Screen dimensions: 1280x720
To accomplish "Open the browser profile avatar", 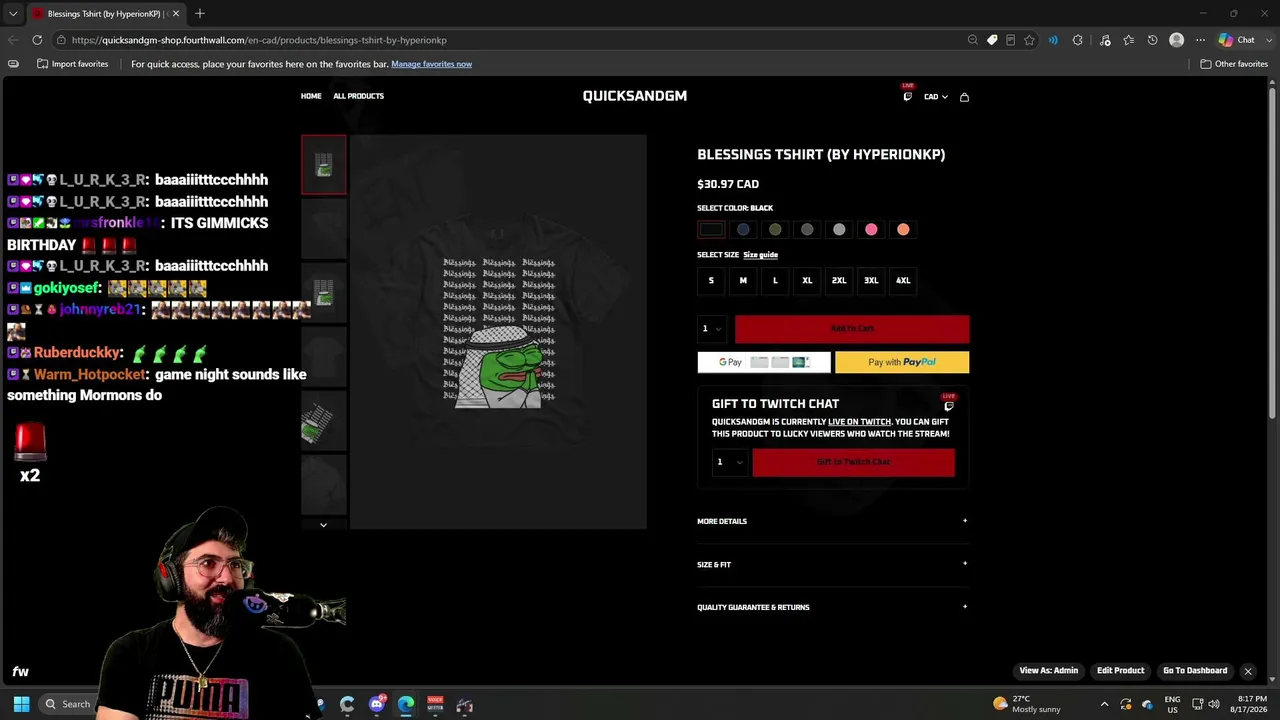I will point(1176,40).
